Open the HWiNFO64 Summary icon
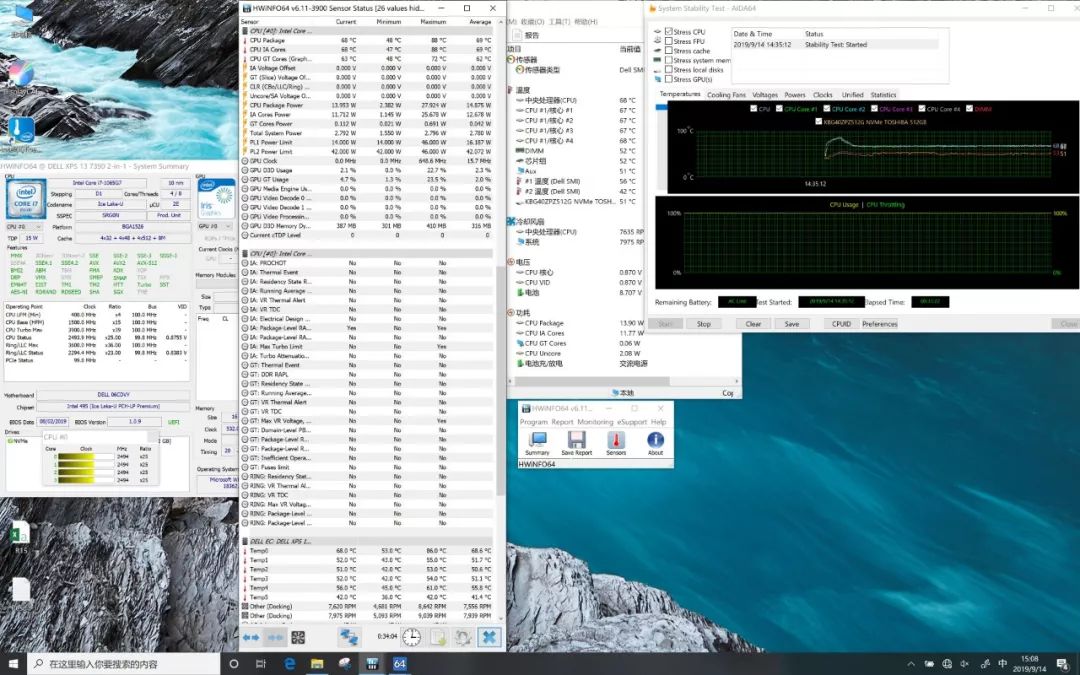Viewport: 1080px width, 675px height. point(537,440)
